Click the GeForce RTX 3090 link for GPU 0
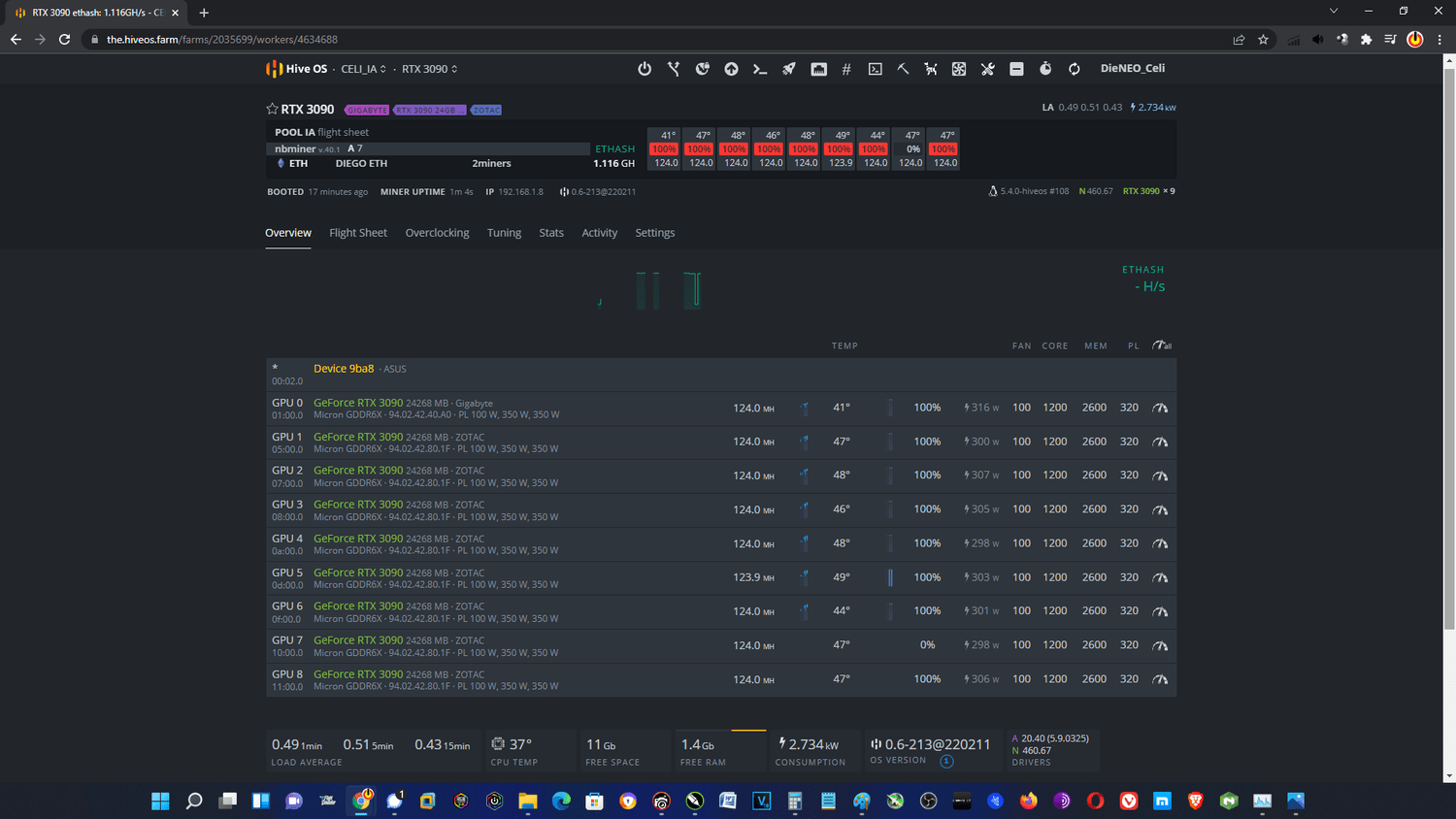Viewport: 1456px width, 819px height. (358, 403)
